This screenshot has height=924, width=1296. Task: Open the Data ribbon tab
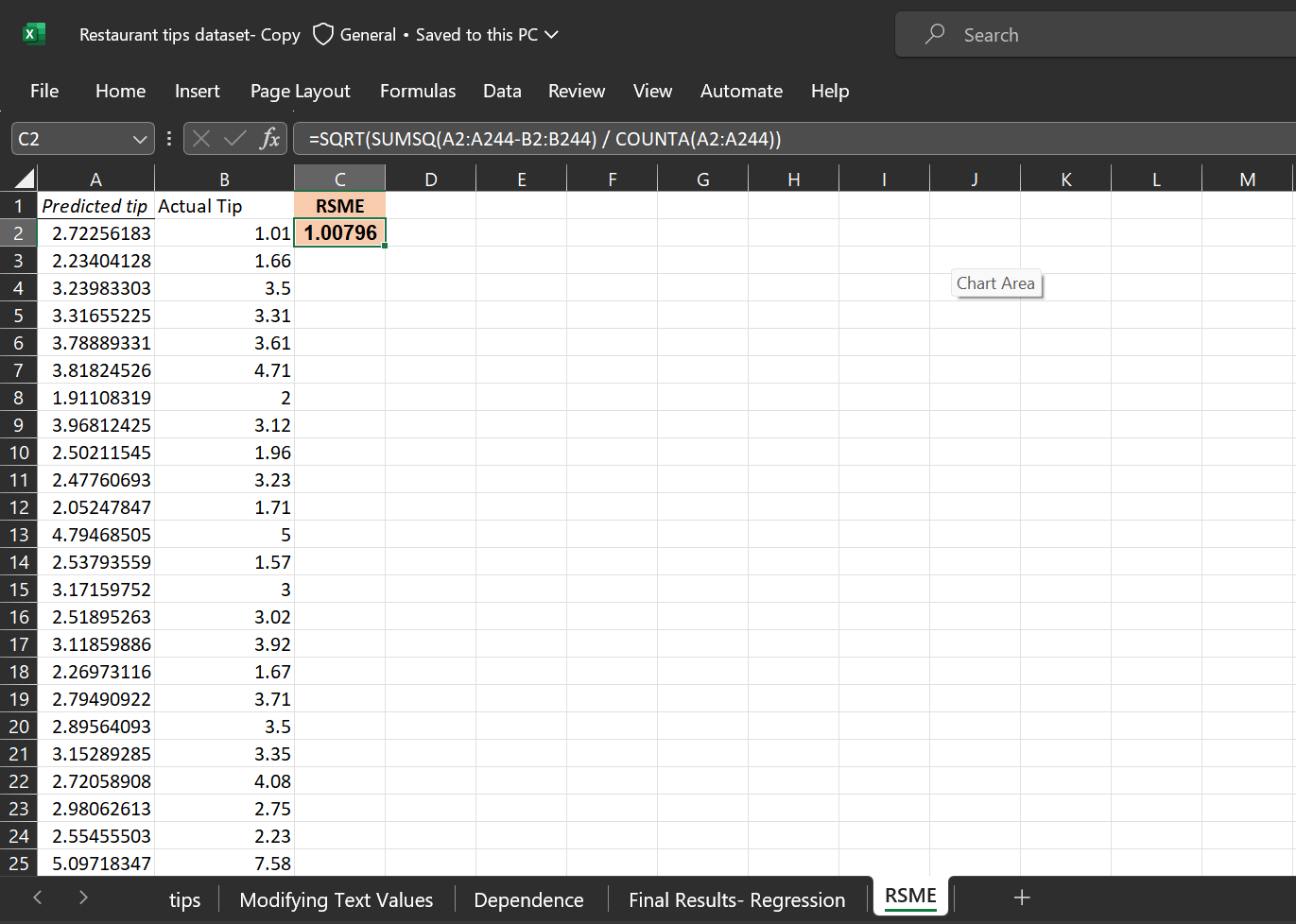click(x=501, y=92)
